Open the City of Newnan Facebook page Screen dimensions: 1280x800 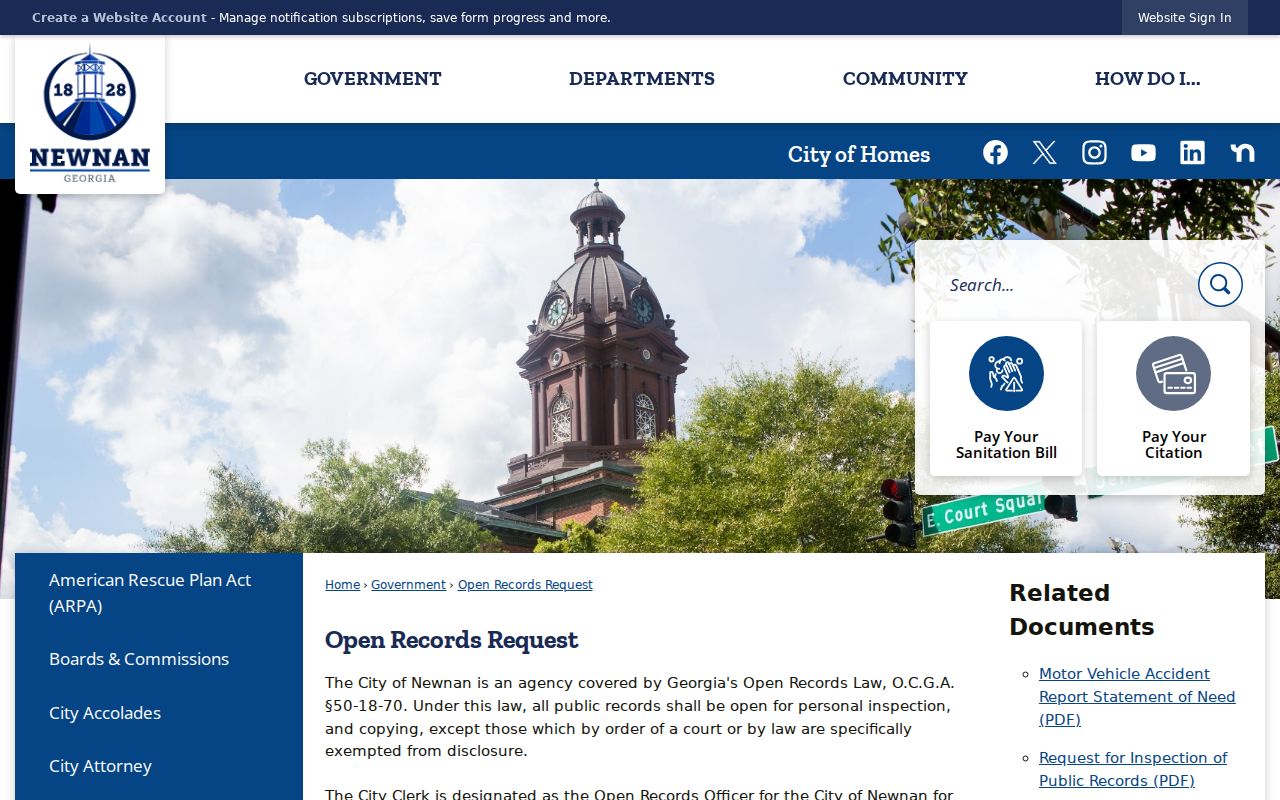[995, 152]
